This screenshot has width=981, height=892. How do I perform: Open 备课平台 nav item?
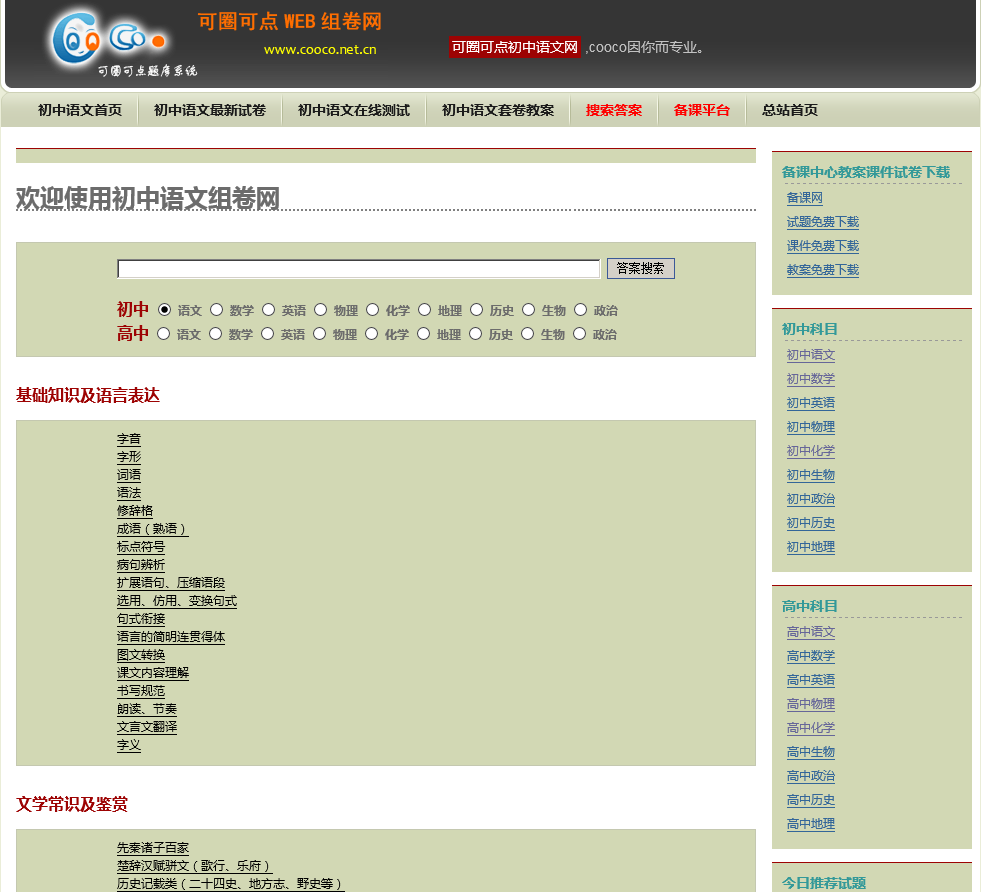(702, 110)
